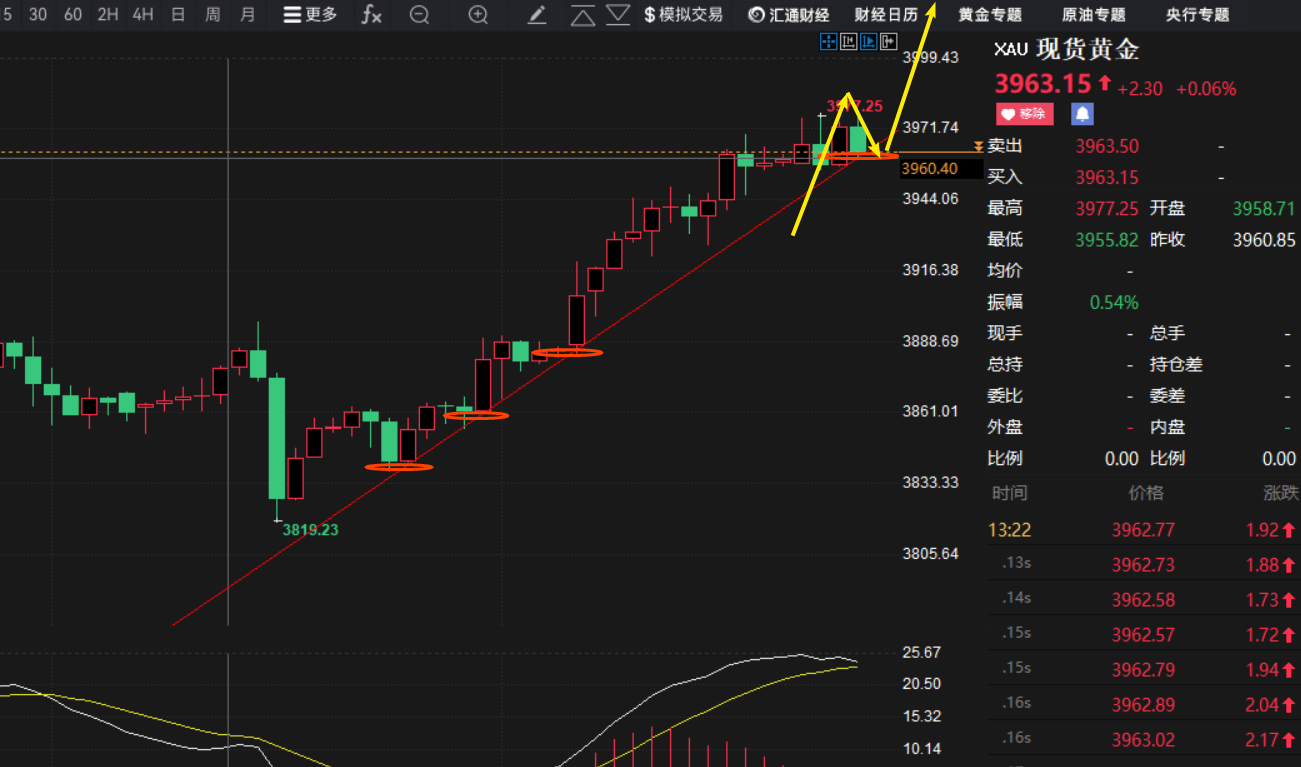The height and width of the screenshot is (767, 1301).
Task: Select the 4H timeframe
Action: coord(143,14)
